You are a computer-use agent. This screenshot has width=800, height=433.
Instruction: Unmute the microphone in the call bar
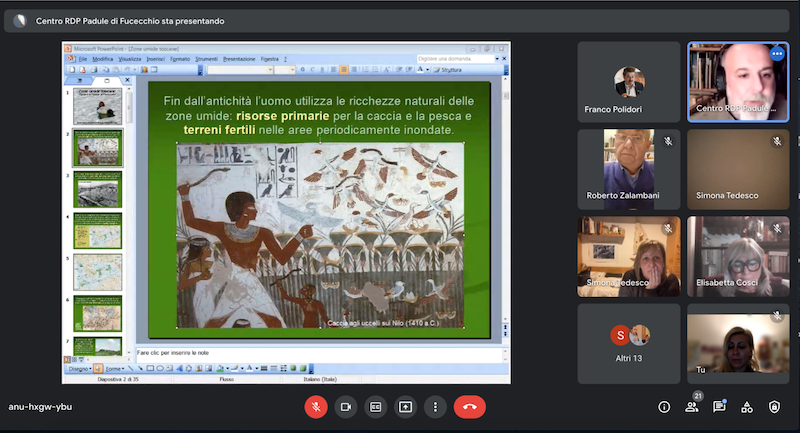click(x=316, y=407)
